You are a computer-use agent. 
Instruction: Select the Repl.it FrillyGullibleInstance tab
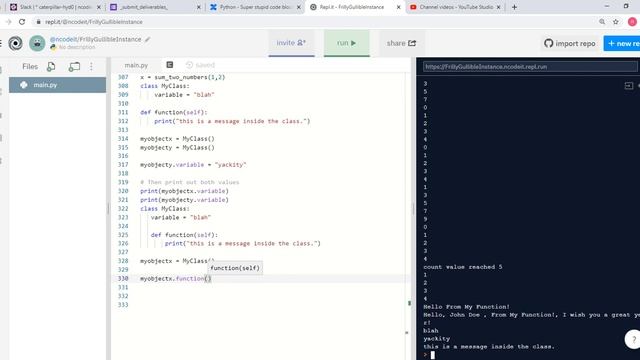(354, 7)
